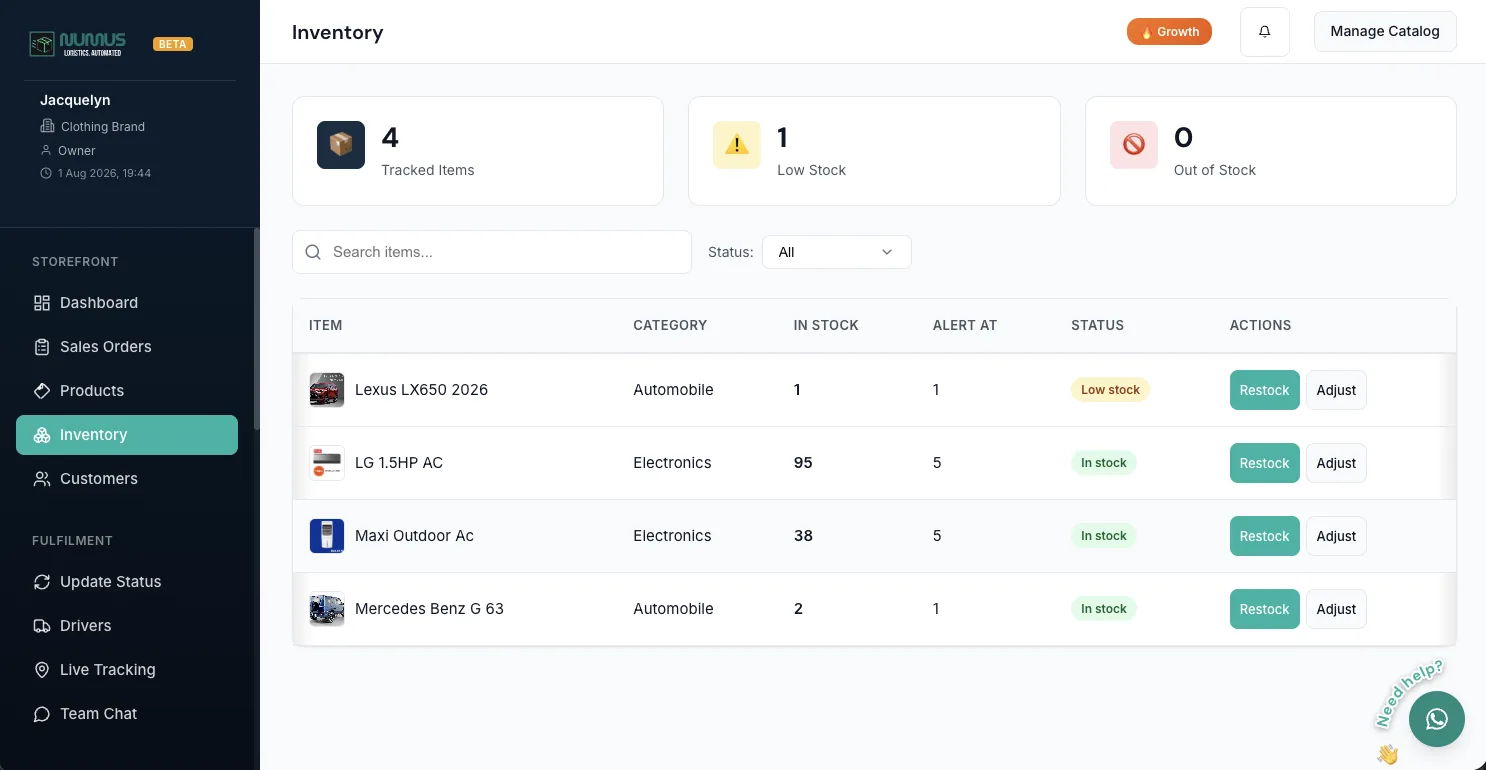The height and width of the screenshot is (770, 1486).
Task: Open the Status filter dropdown
Action: point(837,252)
